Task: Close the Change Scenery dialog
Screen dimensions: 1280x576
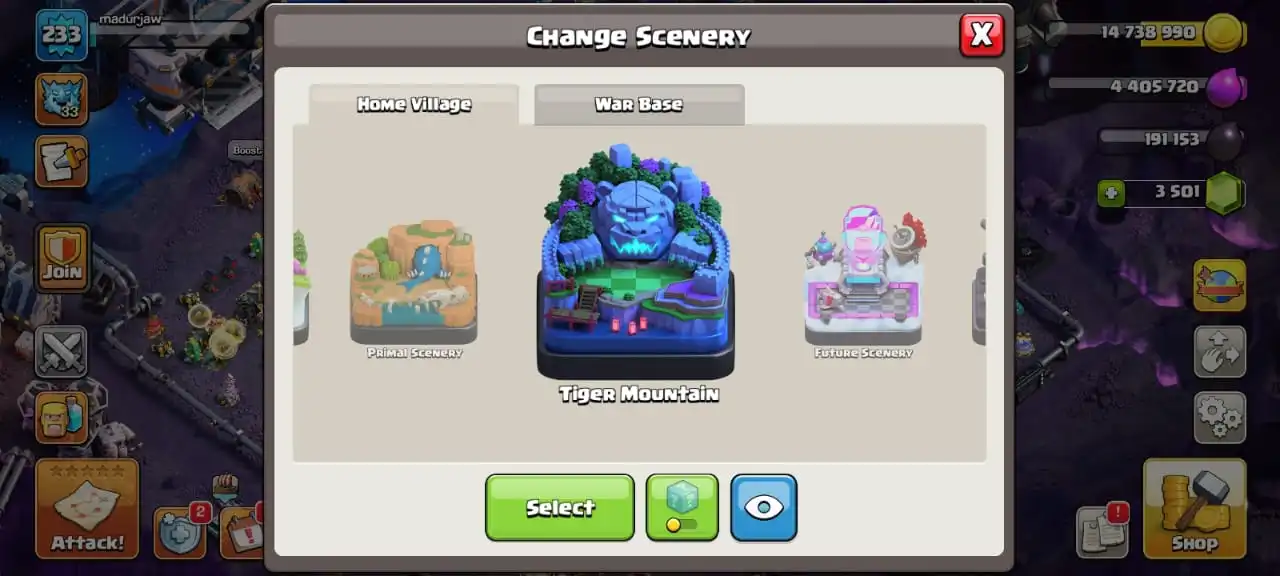Action: pyautogui.click(x=981, y=35)
